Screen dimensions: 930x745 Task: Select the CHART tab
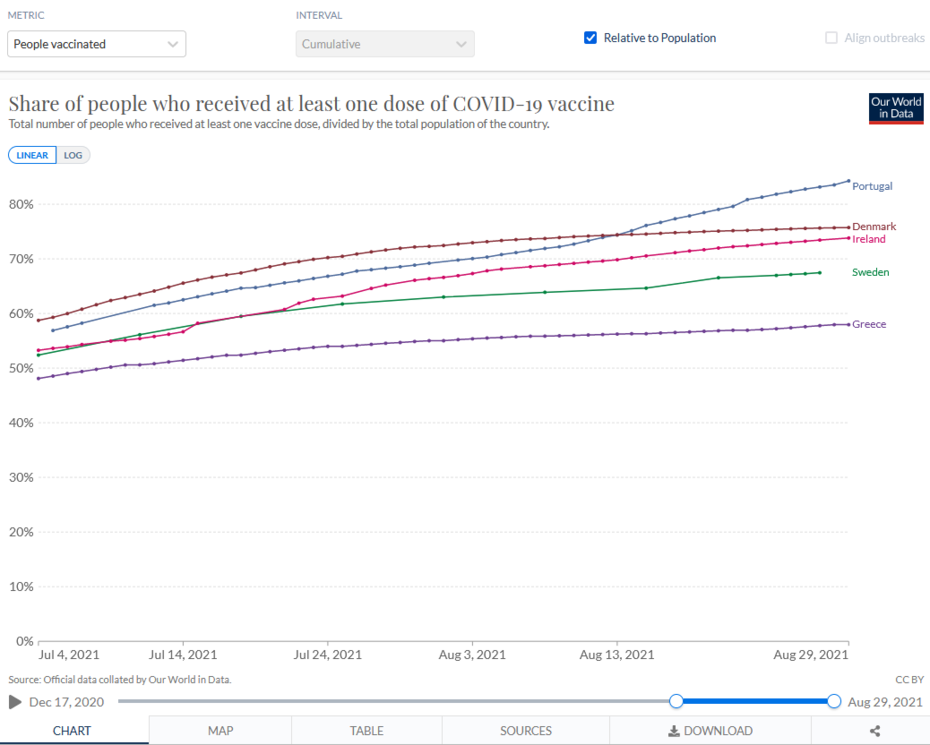[71, 731]
